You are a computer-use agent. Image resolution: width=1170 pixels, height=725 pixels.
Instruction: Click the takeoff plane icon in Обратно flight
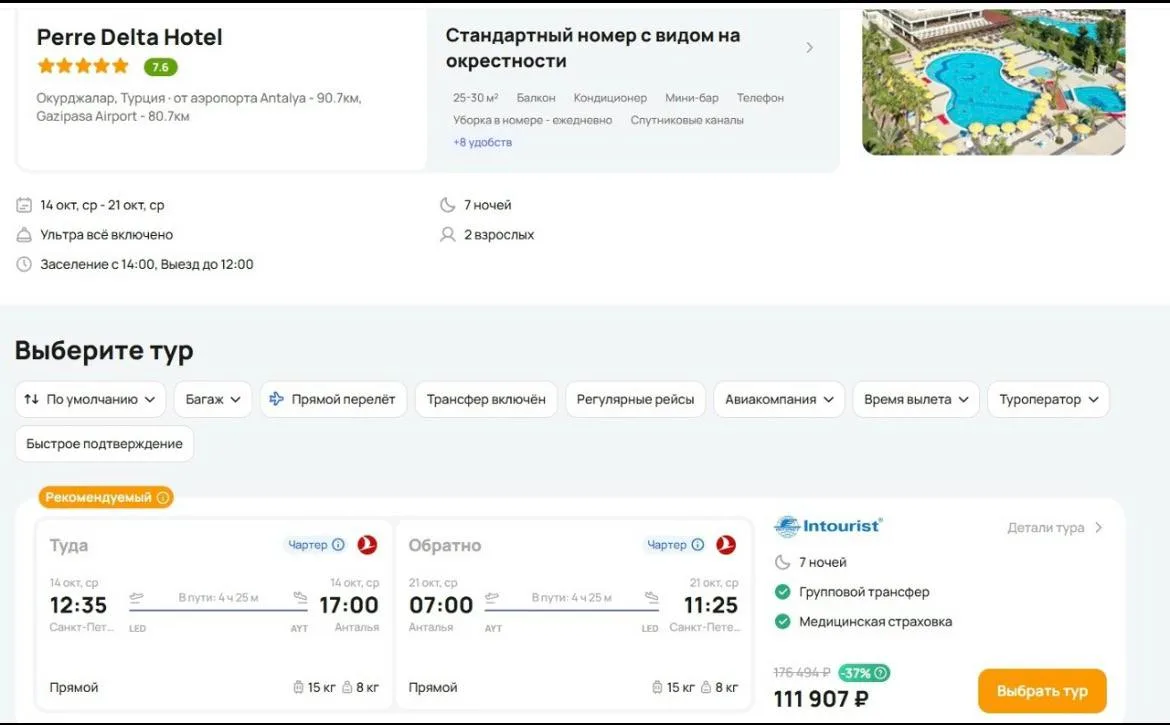(x=492, y=597)
